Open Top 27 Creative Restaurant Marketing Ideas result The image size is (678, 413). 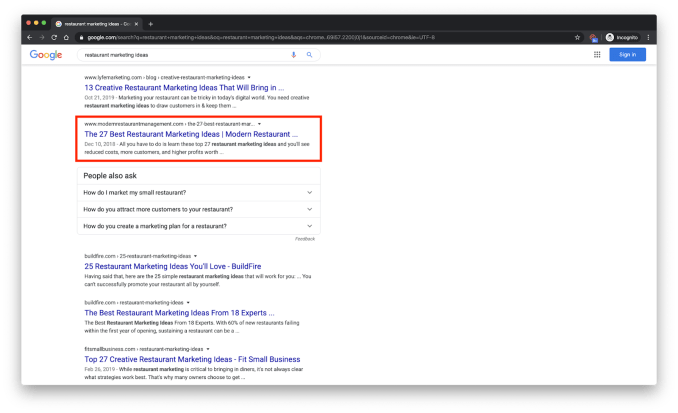(192, 359)
